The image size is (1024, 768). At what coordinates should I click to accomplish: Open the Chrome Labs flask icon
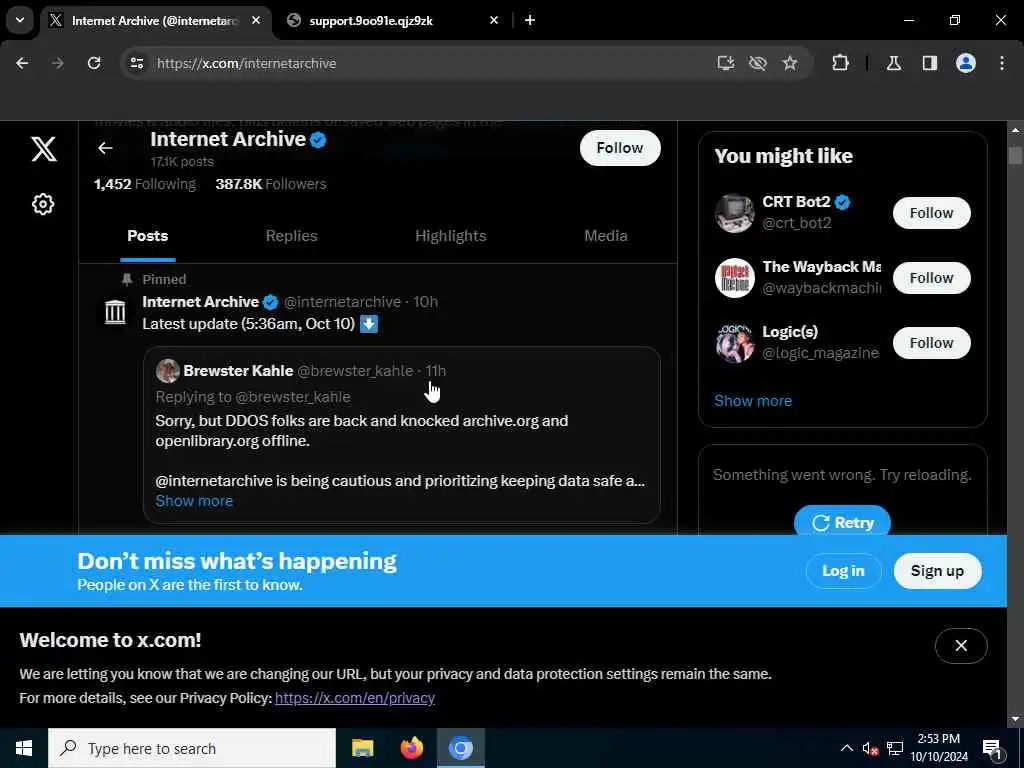[x=894, y=63]
